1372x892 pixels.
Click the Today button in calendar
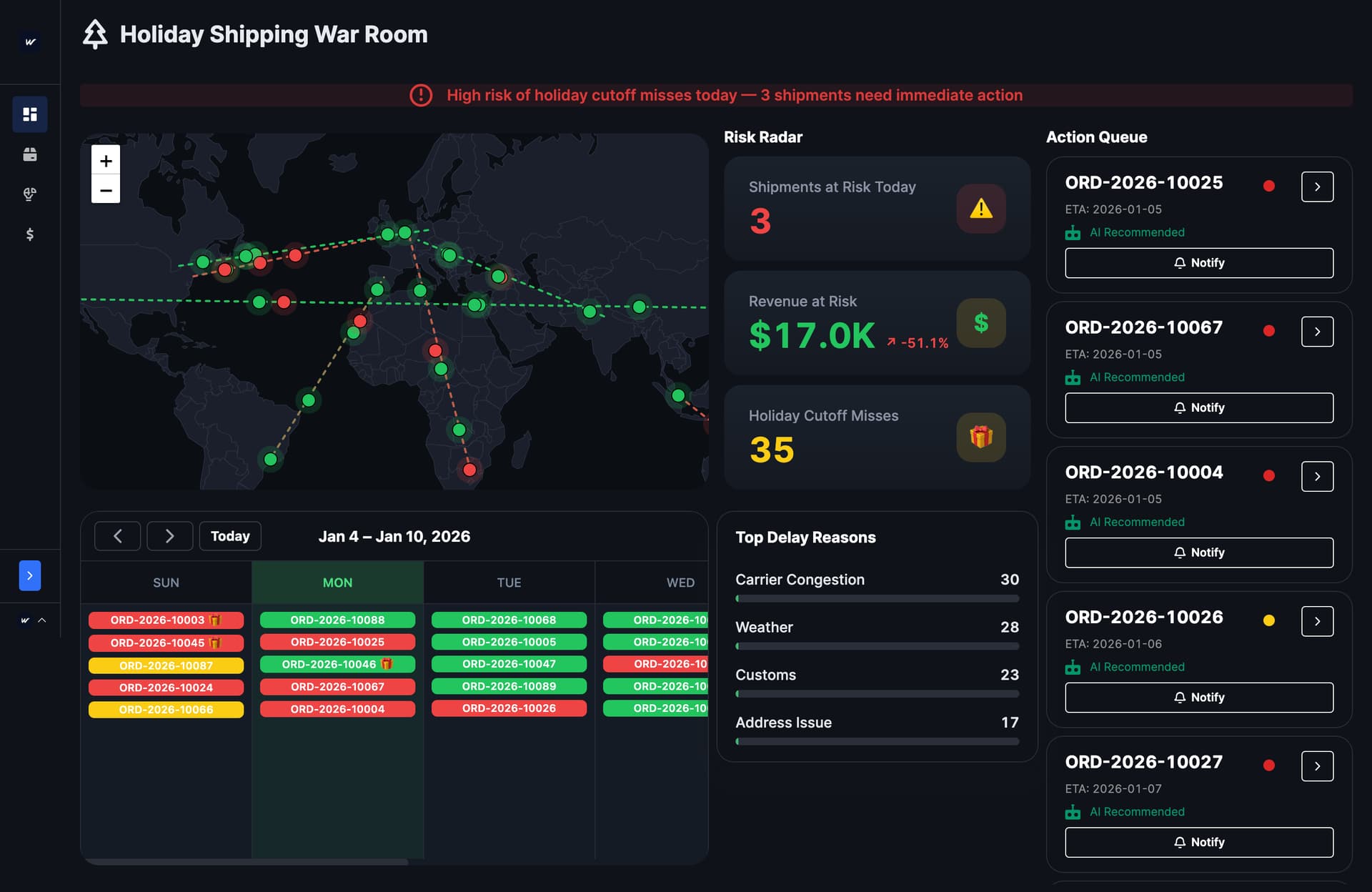230,536
